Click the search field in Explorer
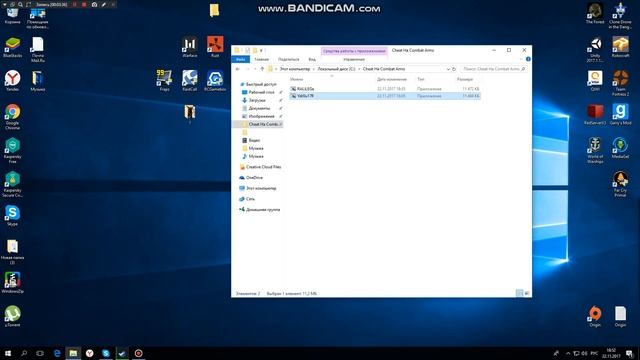 [x=494, y=69]
